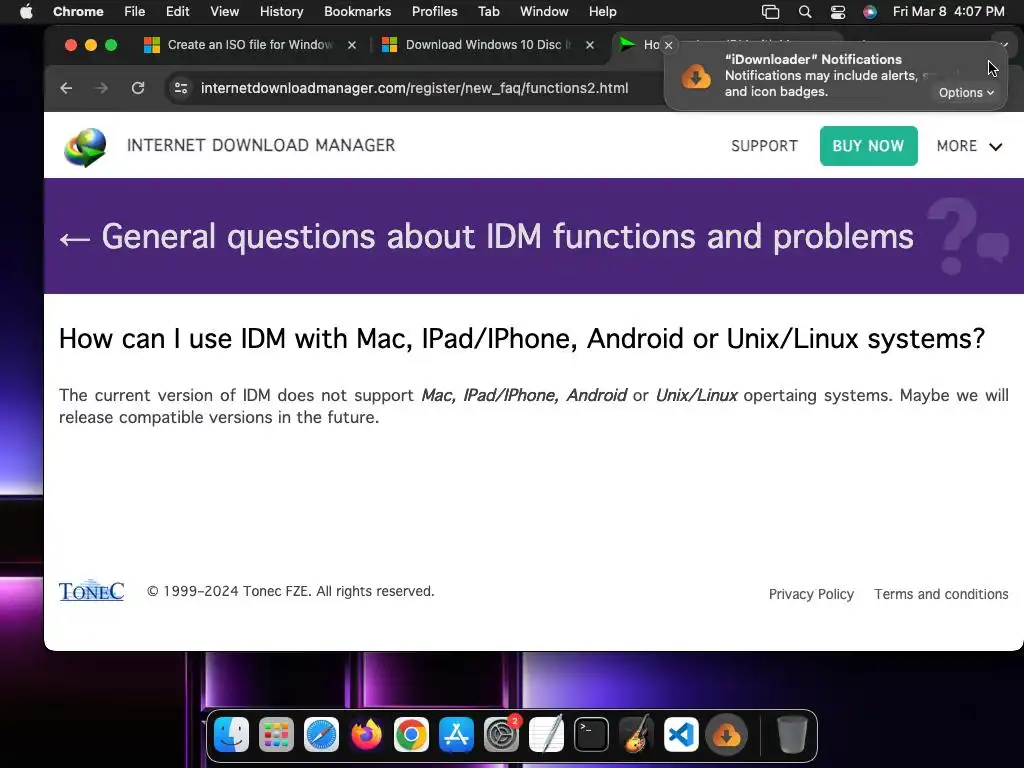The width and height of the screenshot is (1024, 768).
Task: Switch to Download Windows 10 Disc tab
Action: point(488,44)
